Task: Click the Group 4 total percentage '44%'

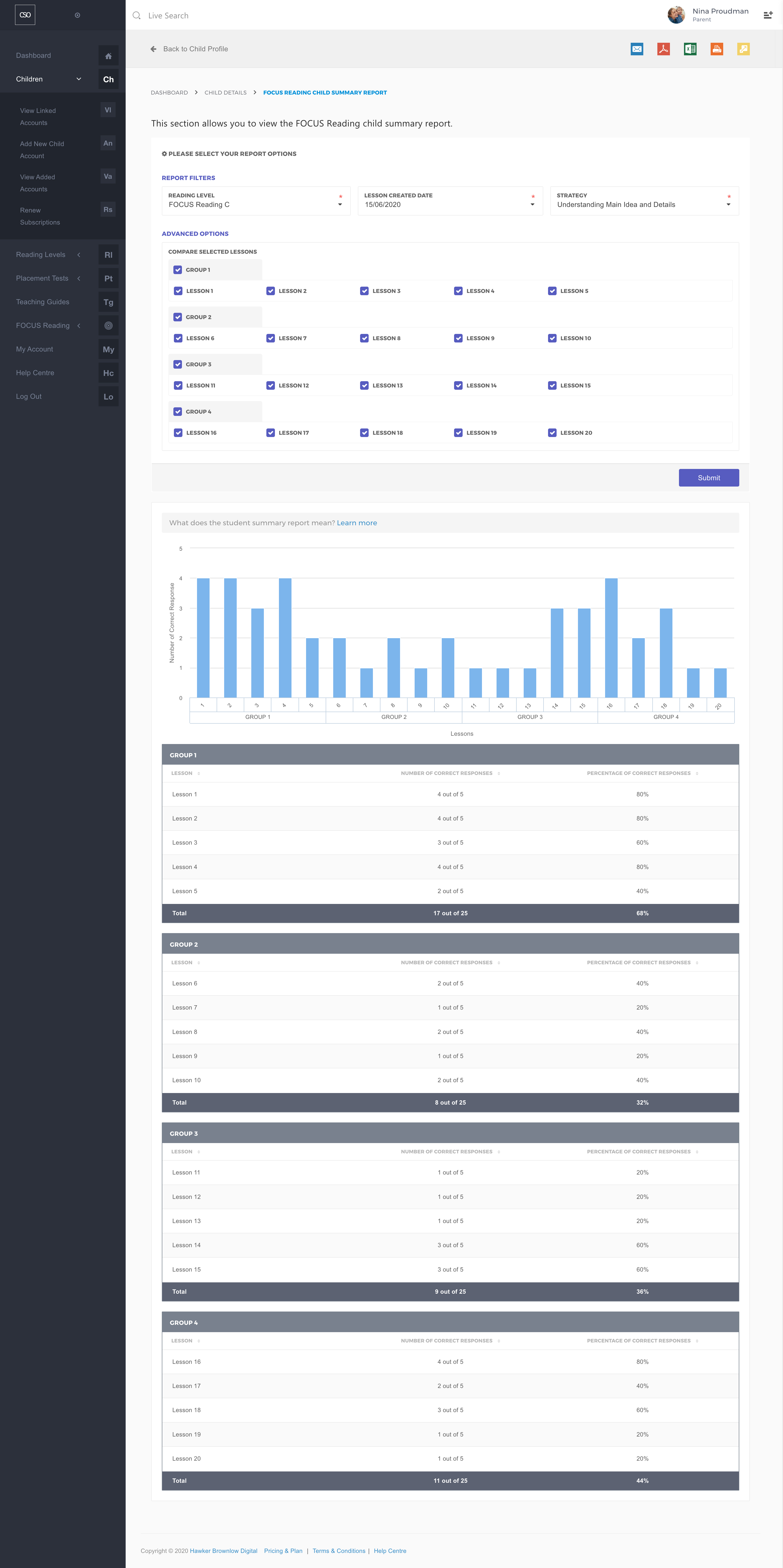Action: point(643,1481)
